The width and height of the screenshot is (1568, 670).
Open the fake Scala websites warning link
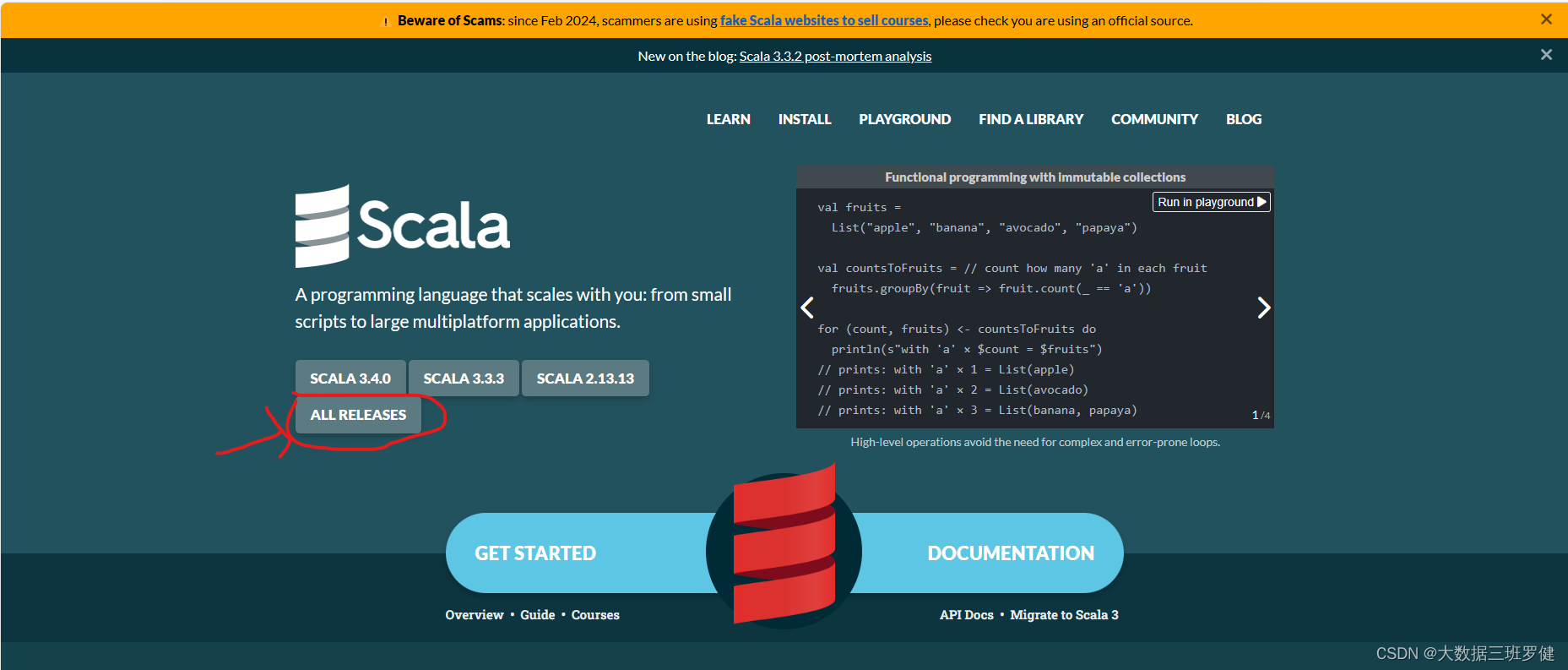point(824,20)
